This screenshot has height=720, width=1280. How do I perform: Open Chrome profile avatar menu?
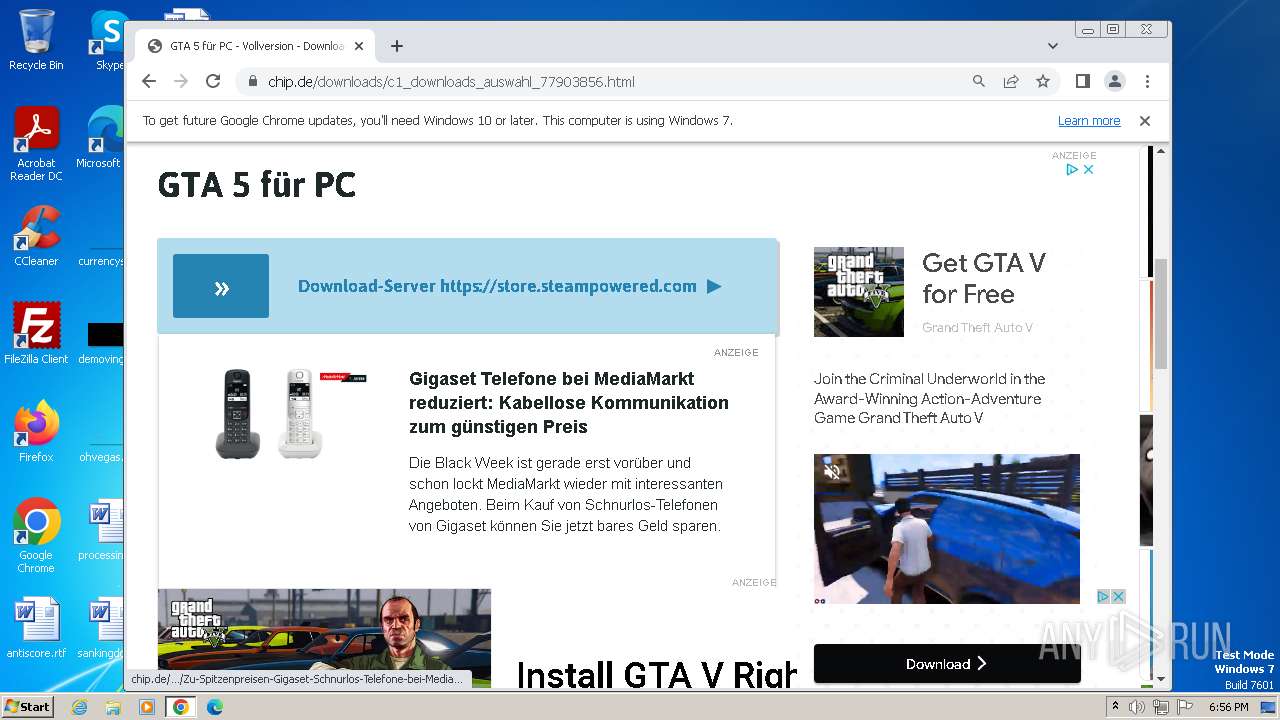point(1115,81)
